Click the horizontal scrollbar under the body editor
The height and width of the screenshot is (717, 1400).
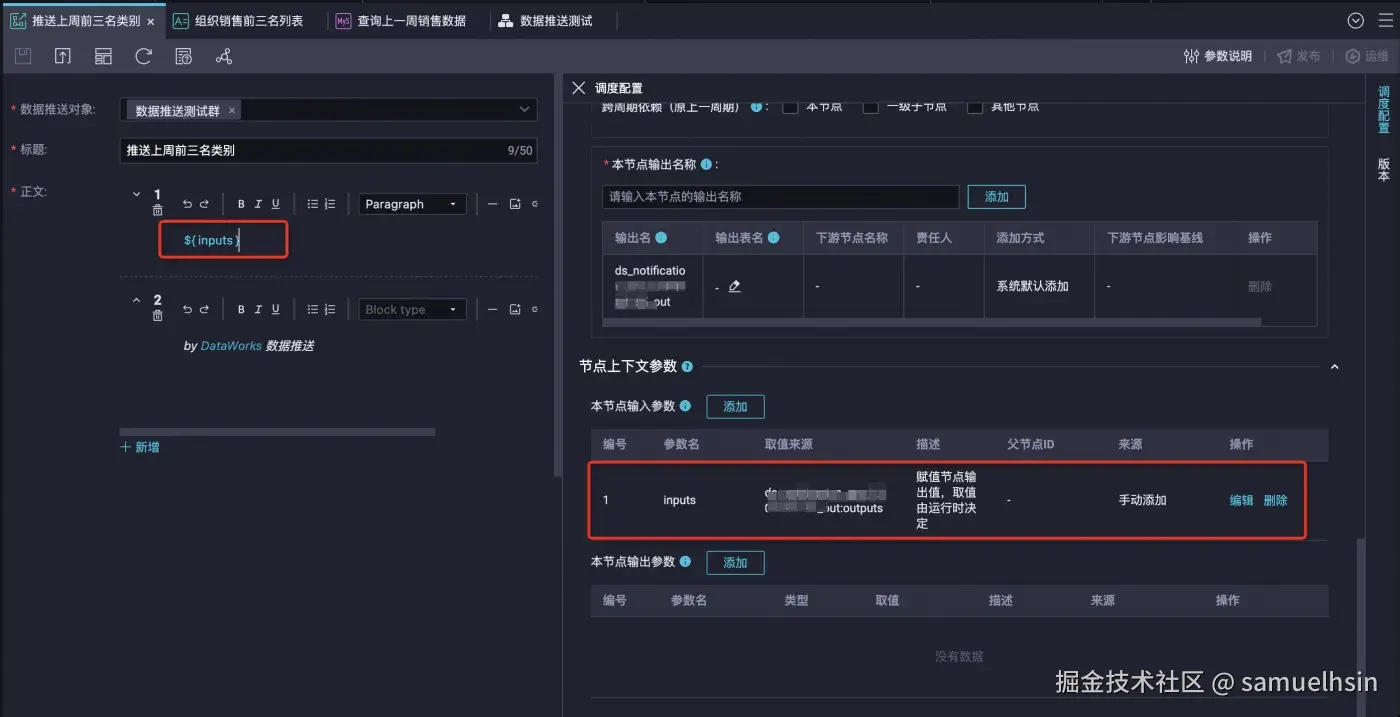click(x=277, y=432)
